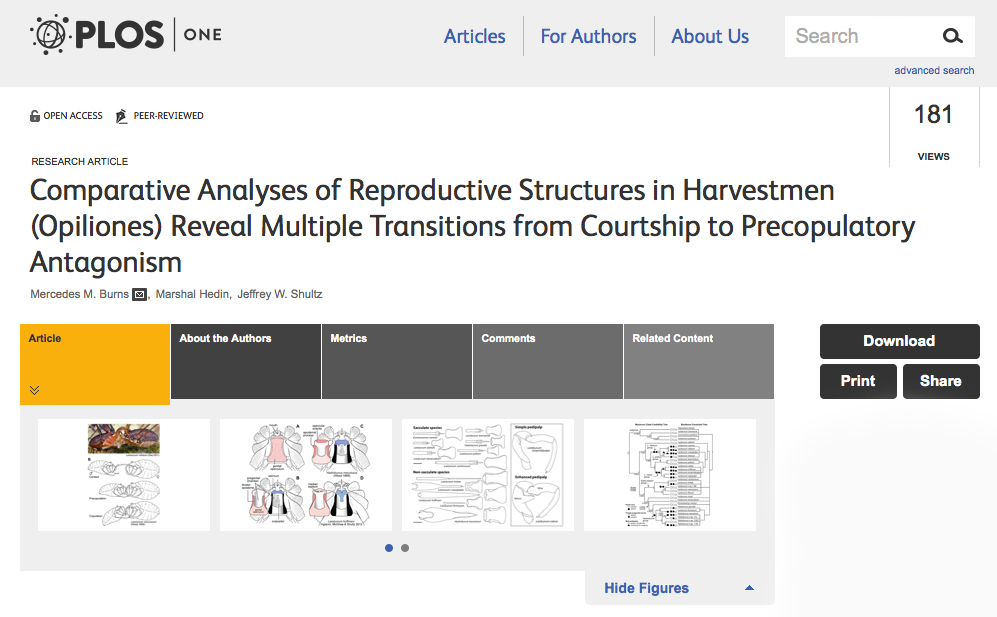Open the phylogenetic tree figure thumbnail

669,475
